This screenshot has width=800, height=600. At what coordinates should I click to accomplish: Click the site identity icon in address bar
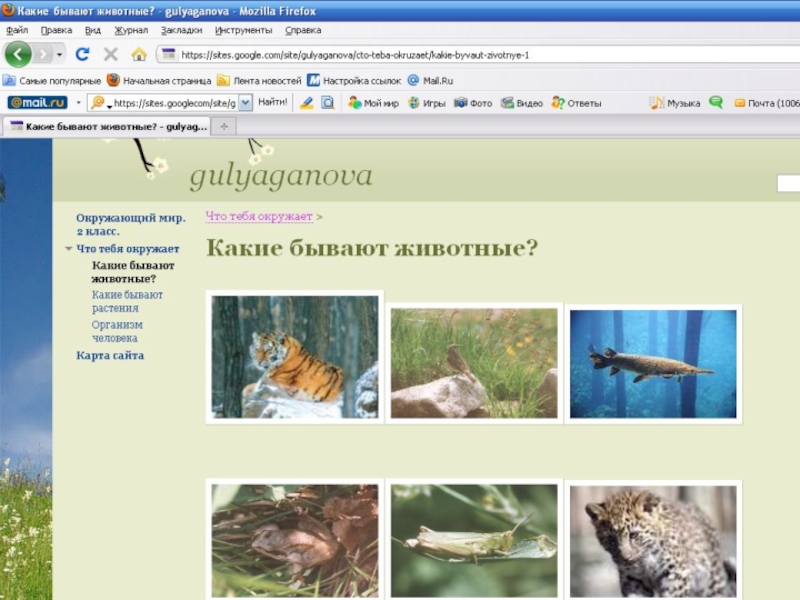click(x=168, y=54)
